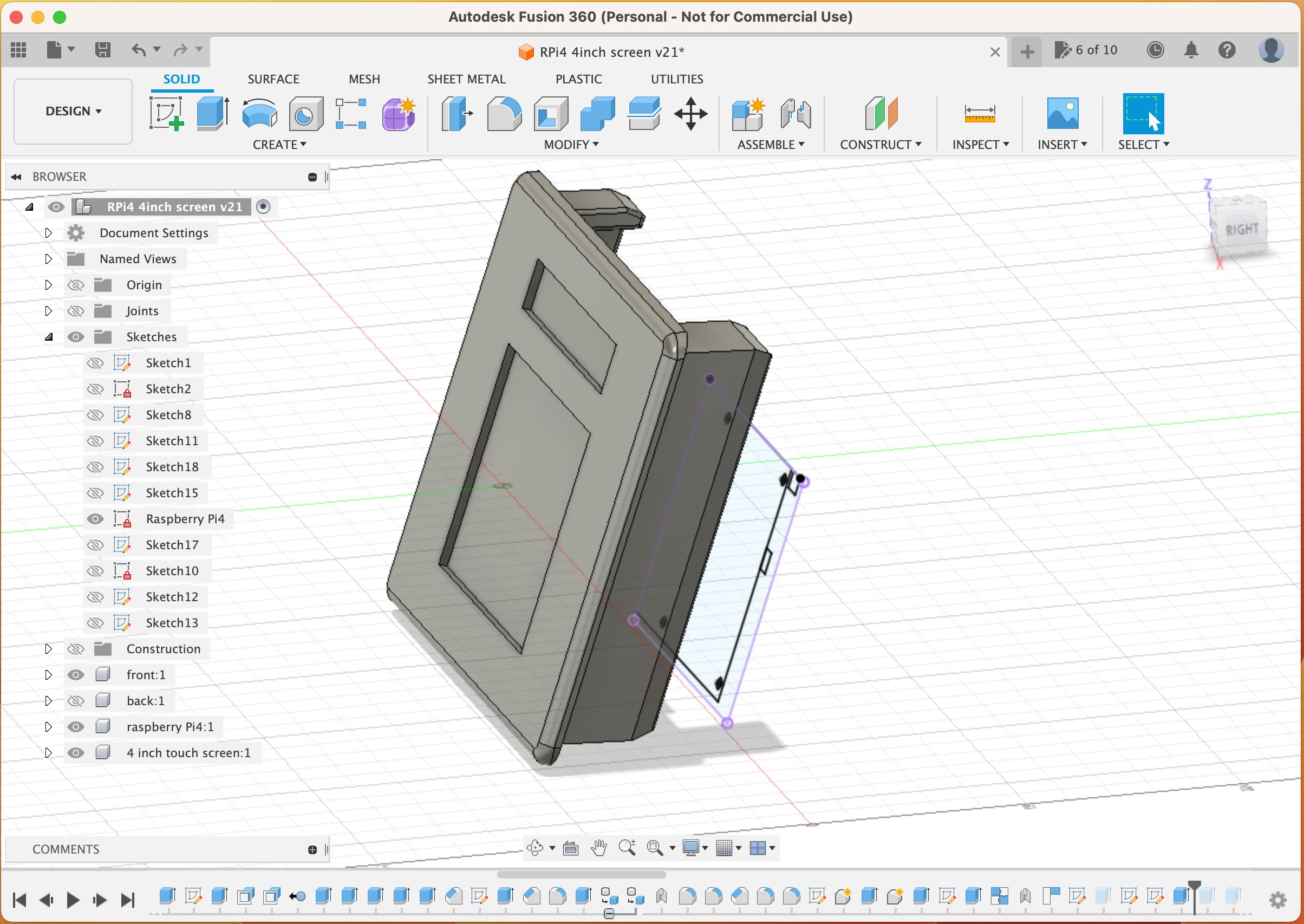Toggle visibility of Raspberry Pi4 sketch
The height and width of the screenshot is (924, 1304).
tap(97, 518)
